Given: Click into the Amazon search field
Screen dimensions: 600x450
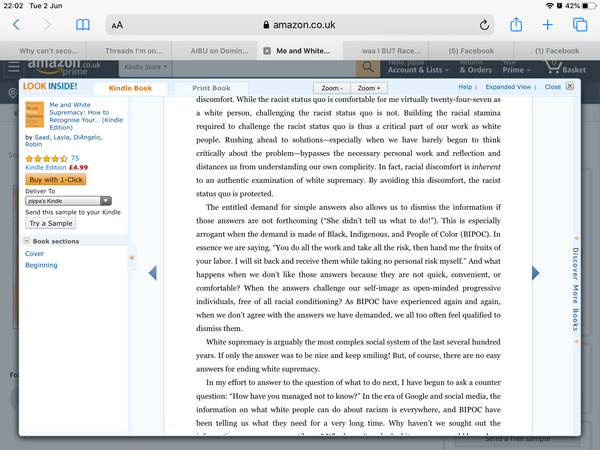Looking at the screenshot, I should [x=264, y=67].
